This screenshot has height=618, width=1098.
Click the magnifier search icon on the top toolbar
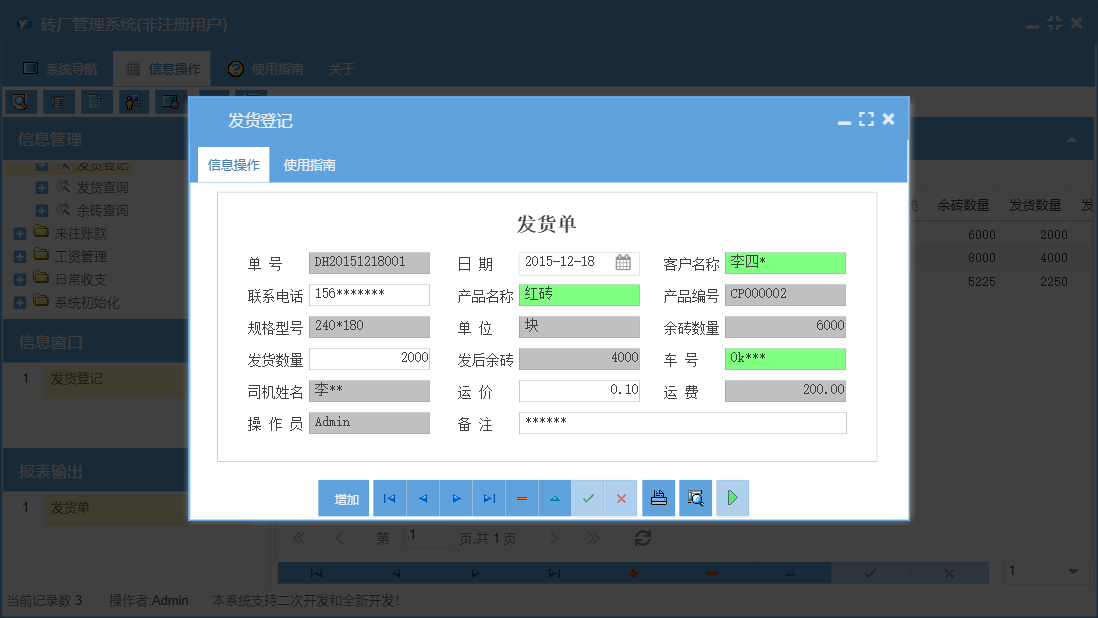pyautogui.click(x=19, y=101)
